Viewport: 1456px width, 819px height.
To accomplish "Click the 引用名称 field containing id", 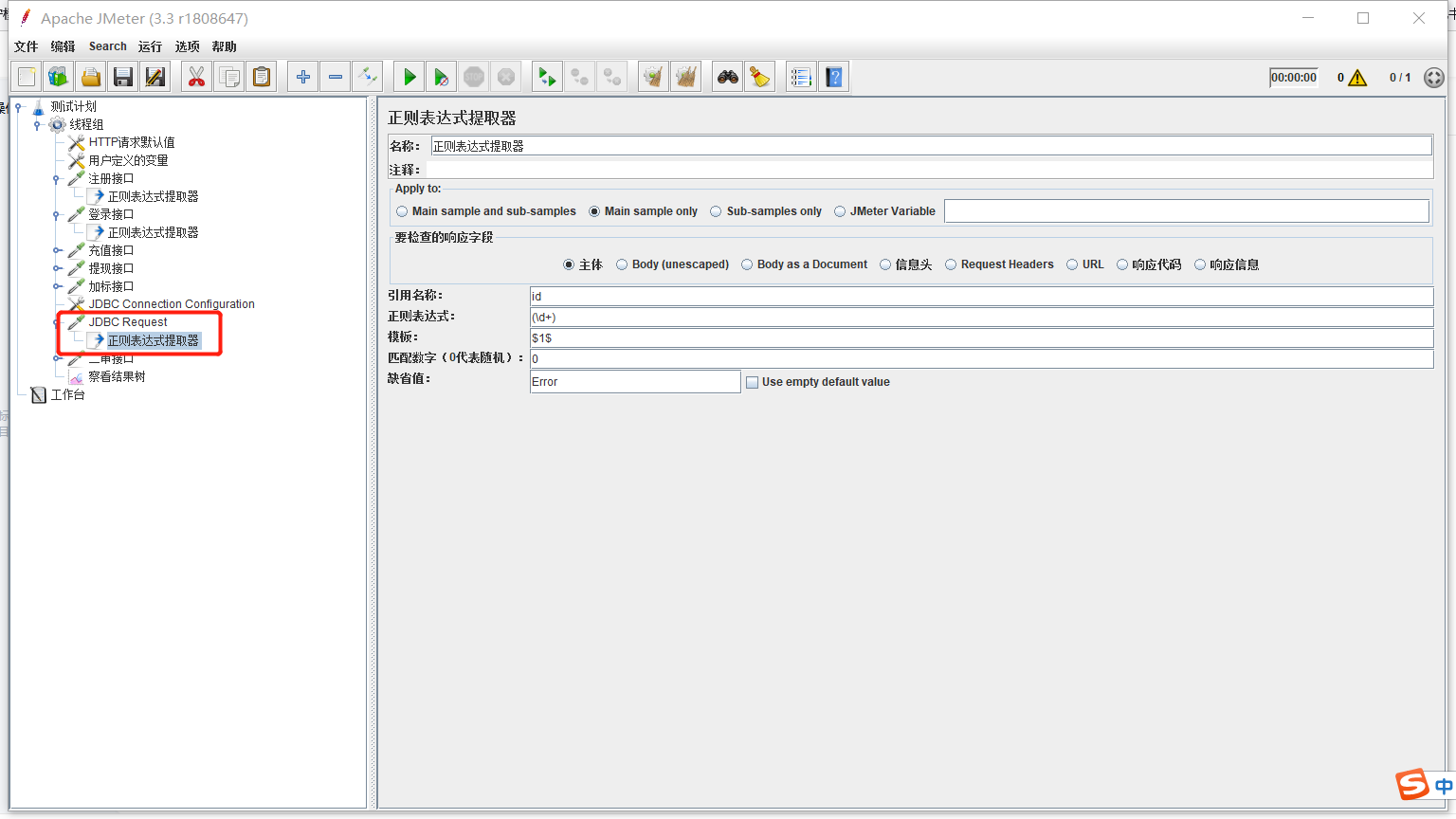I will (x=982, y=297).
